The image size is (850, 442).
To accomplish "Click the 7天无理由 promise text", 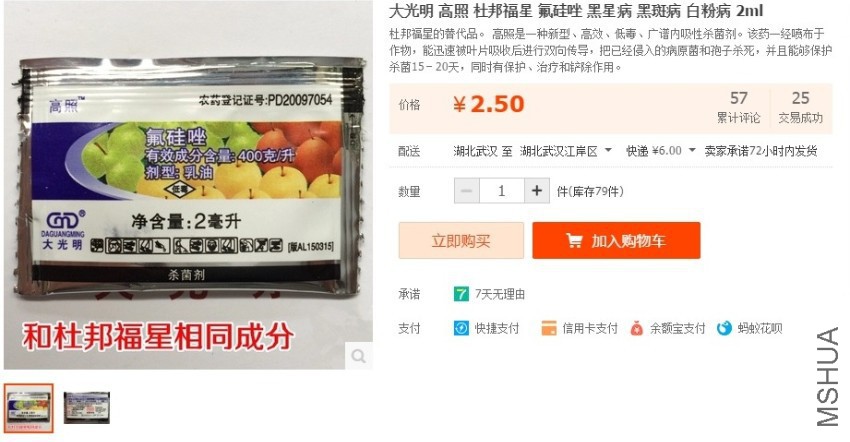I will [500, 294].
